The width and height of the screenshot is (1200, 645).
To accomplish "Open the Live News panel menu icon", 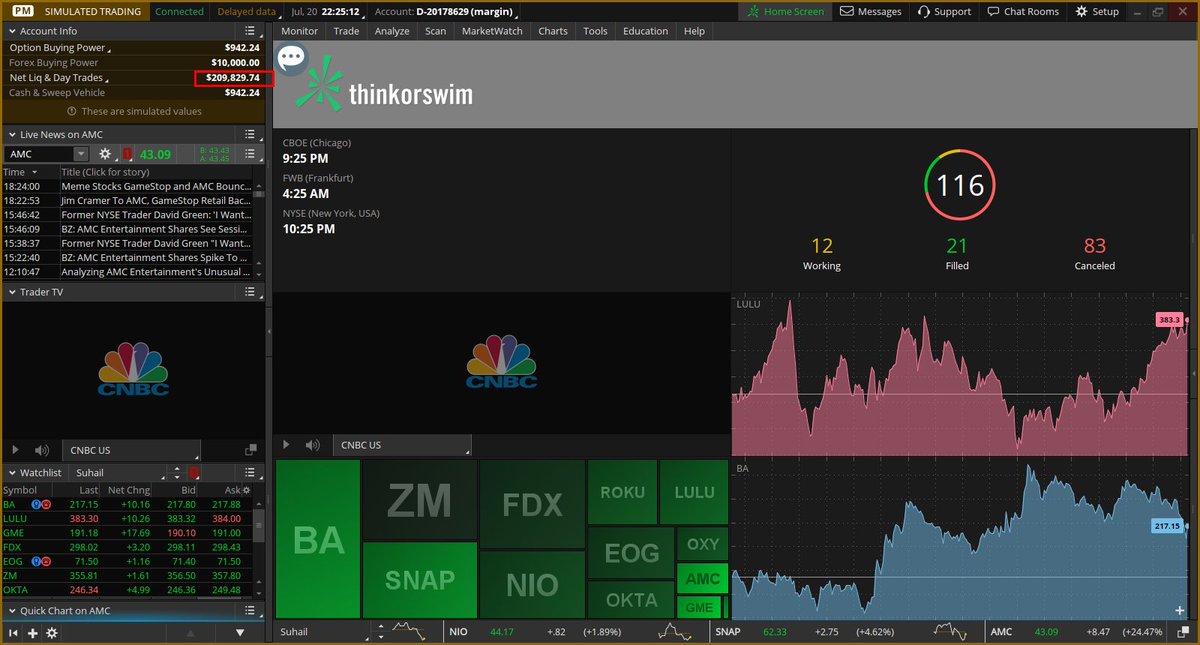I will (251, 134).
